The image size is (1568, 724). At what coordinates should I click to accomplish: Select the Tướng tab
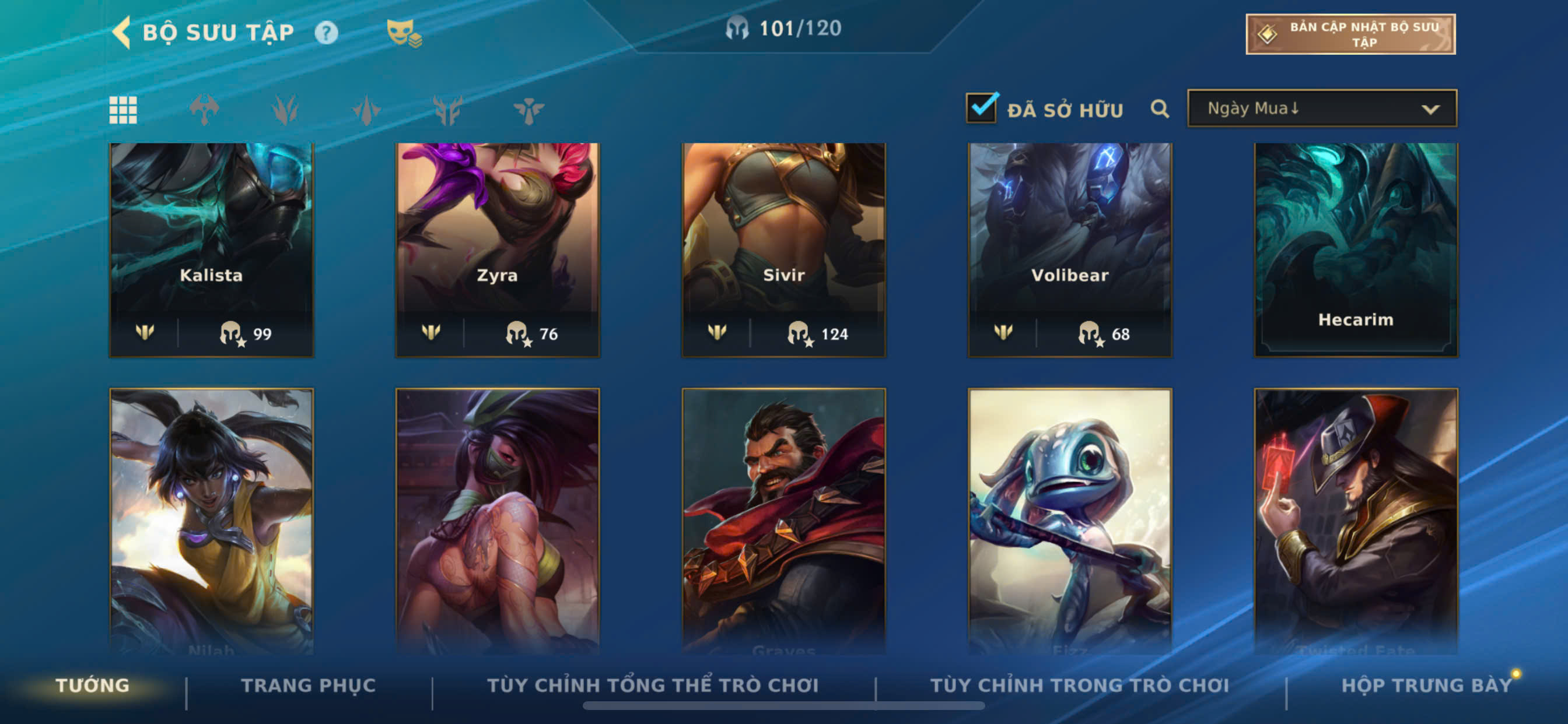click(x=93, y=686)
